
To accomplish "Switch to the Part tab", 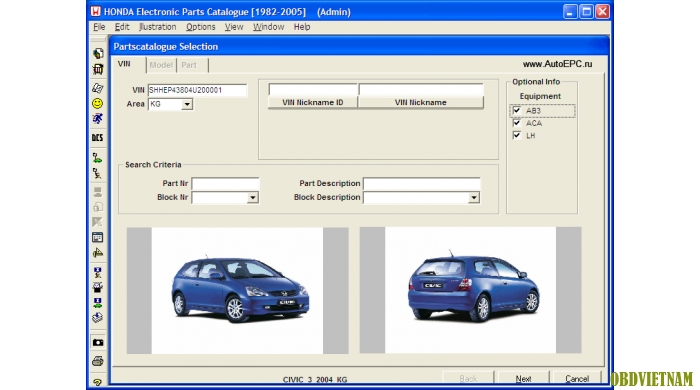I will coord(192,65).
